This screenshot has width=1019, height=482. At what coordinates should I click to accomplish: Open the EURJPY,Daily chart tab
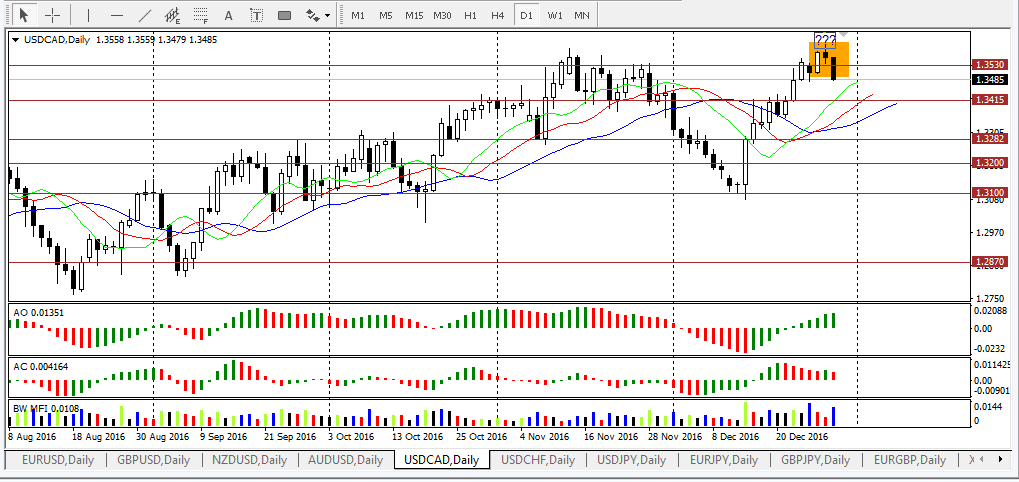tap(723, 460)
